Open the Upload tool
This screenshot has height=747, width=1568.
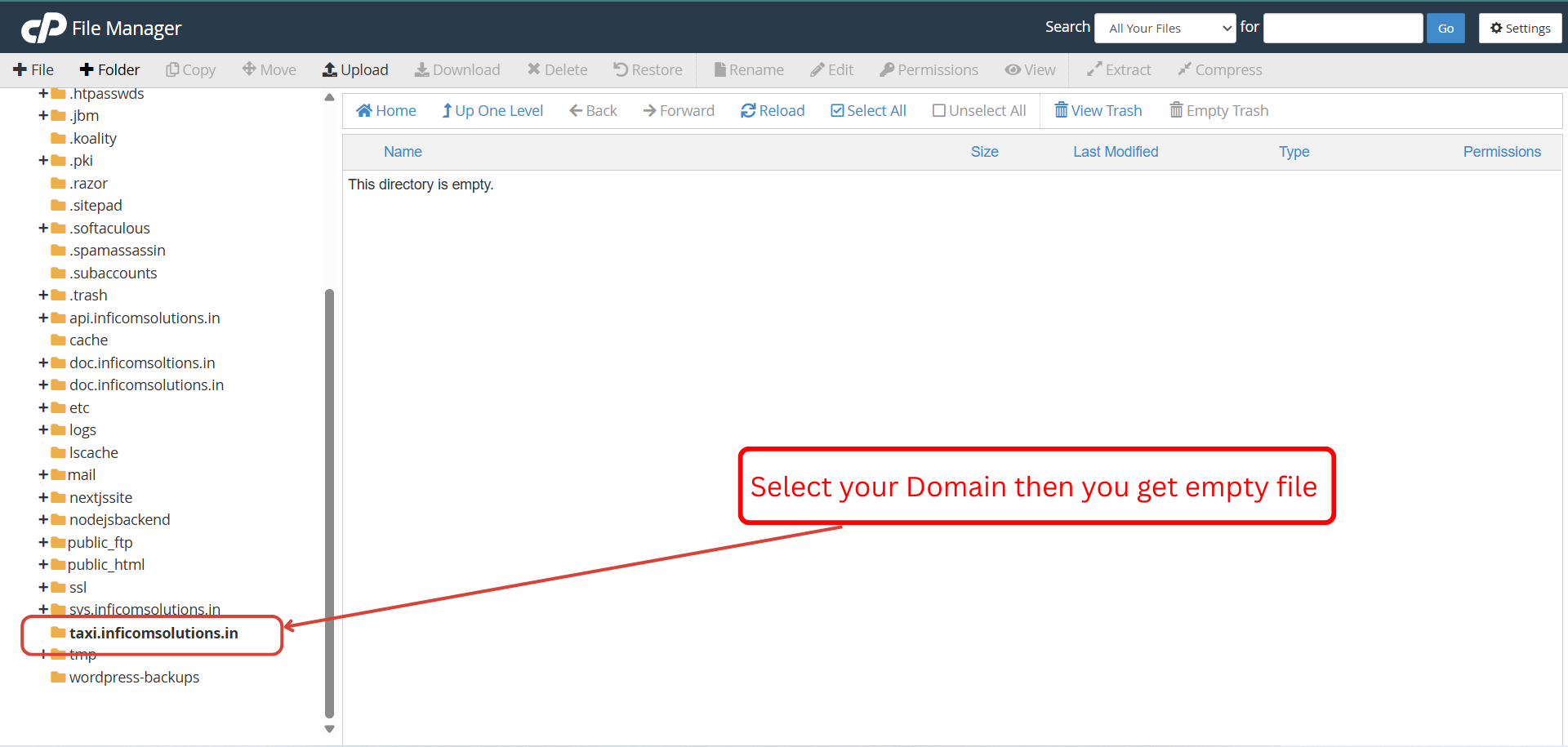click(x=355, y=69)
